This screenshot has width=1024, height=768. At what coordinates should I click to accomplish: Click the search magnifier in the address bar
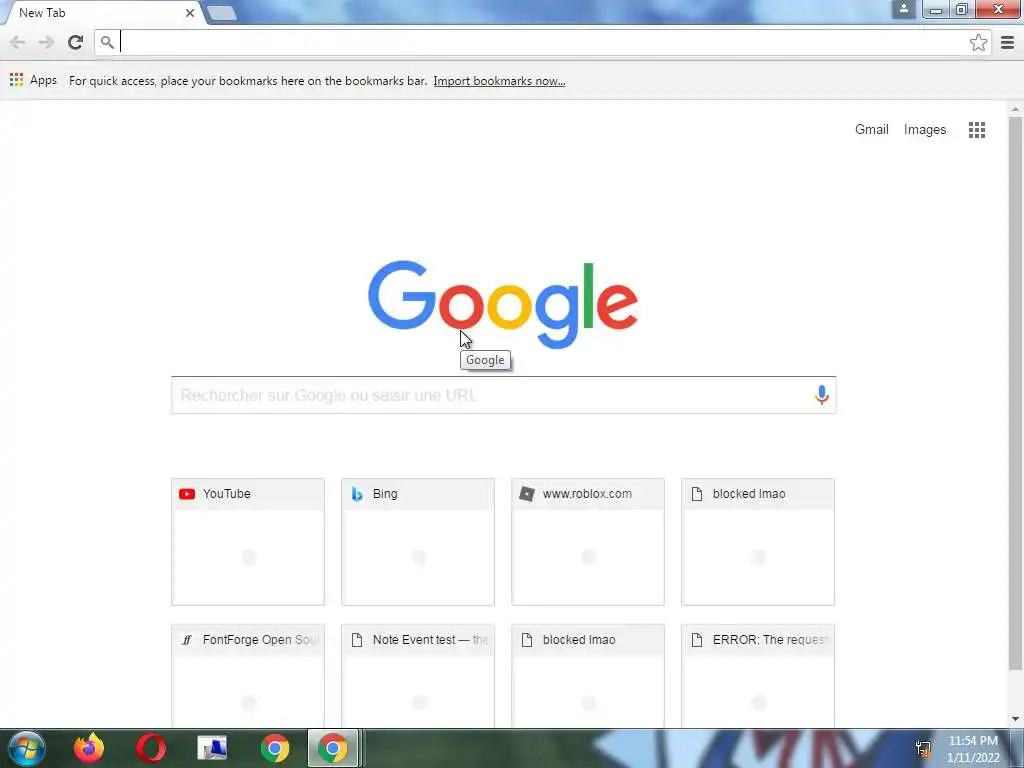(107, 42)
